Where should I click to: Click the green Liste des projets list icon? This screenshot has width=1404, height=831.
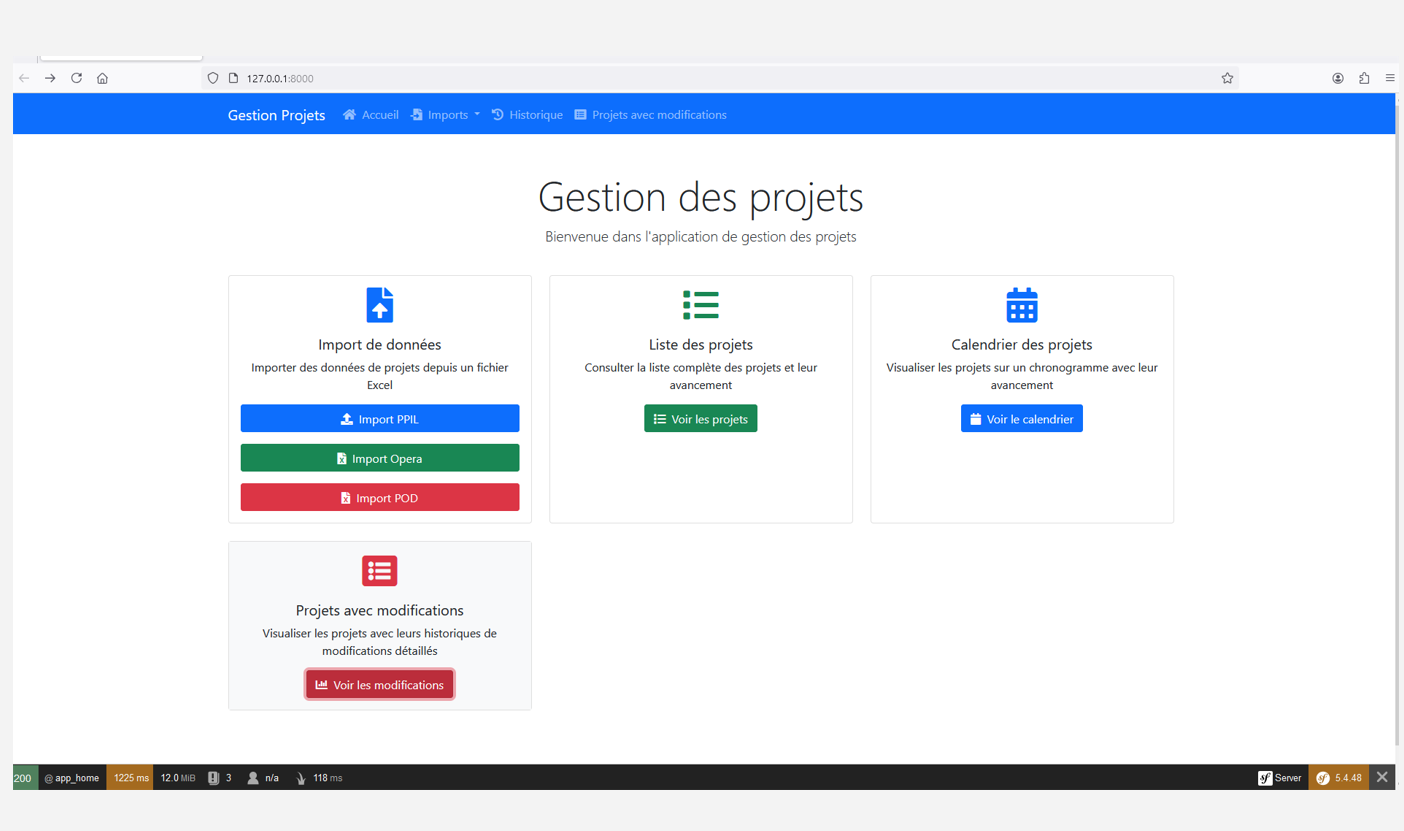tap(700, 305)
